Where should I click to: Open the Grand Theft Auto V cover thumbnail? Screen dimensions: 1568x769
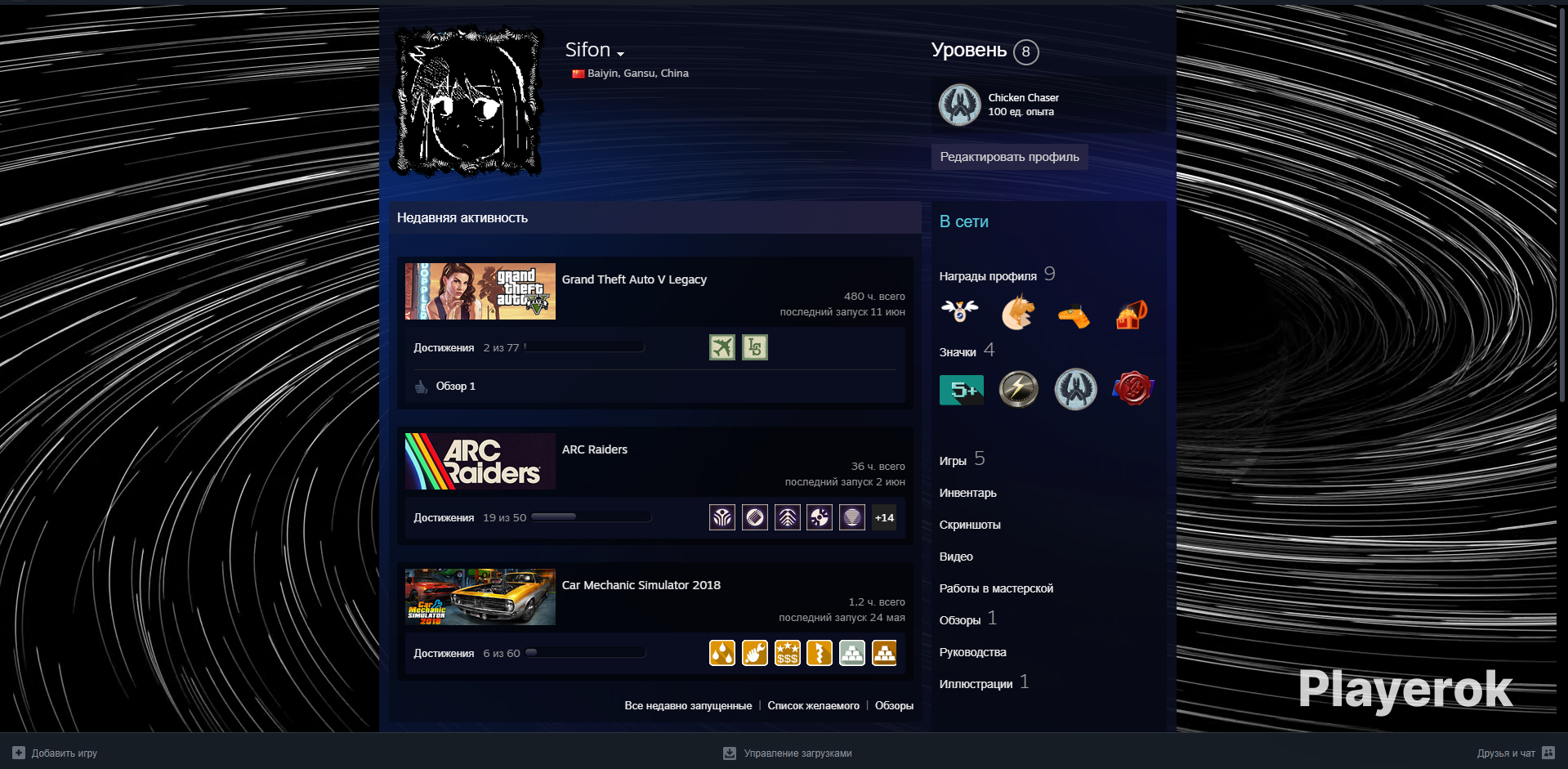tap(480, 291)
